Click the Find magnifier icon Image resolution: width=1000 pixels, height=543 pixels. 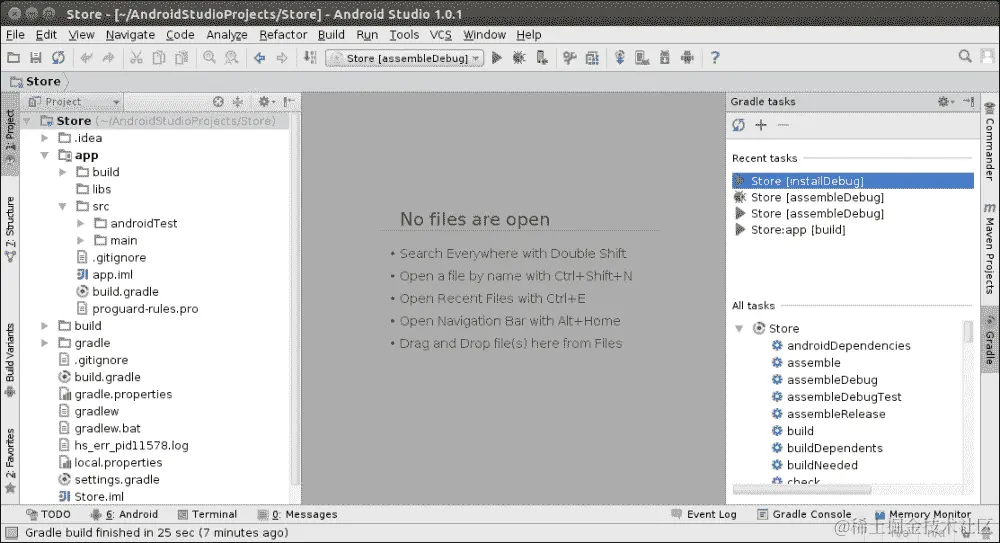click(x=209, y=58)
